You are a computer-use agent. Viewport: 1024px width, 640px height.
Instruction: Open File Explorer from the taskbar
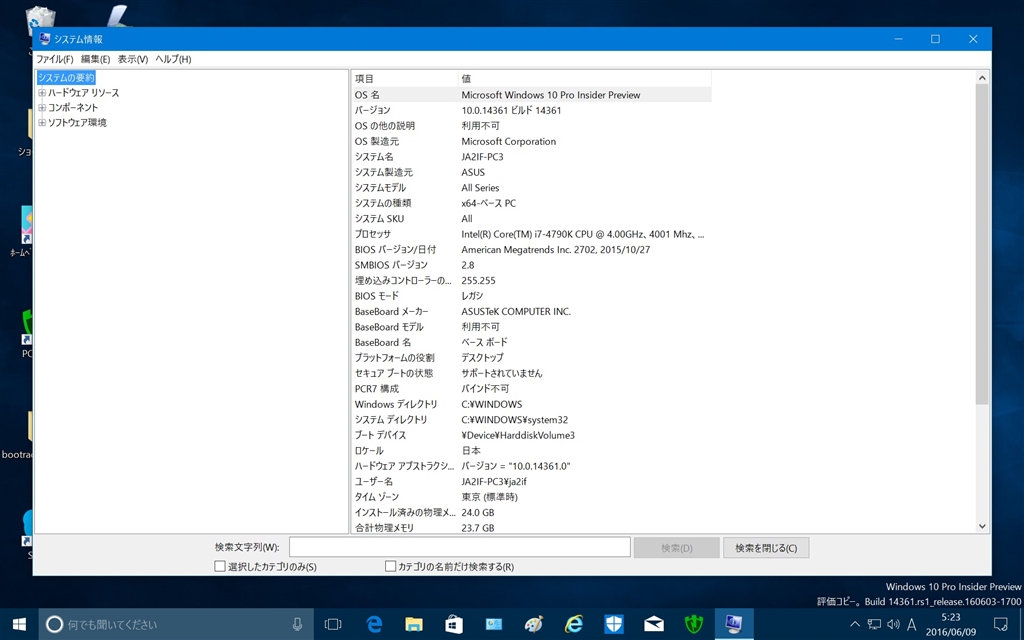tap(414, 624)
